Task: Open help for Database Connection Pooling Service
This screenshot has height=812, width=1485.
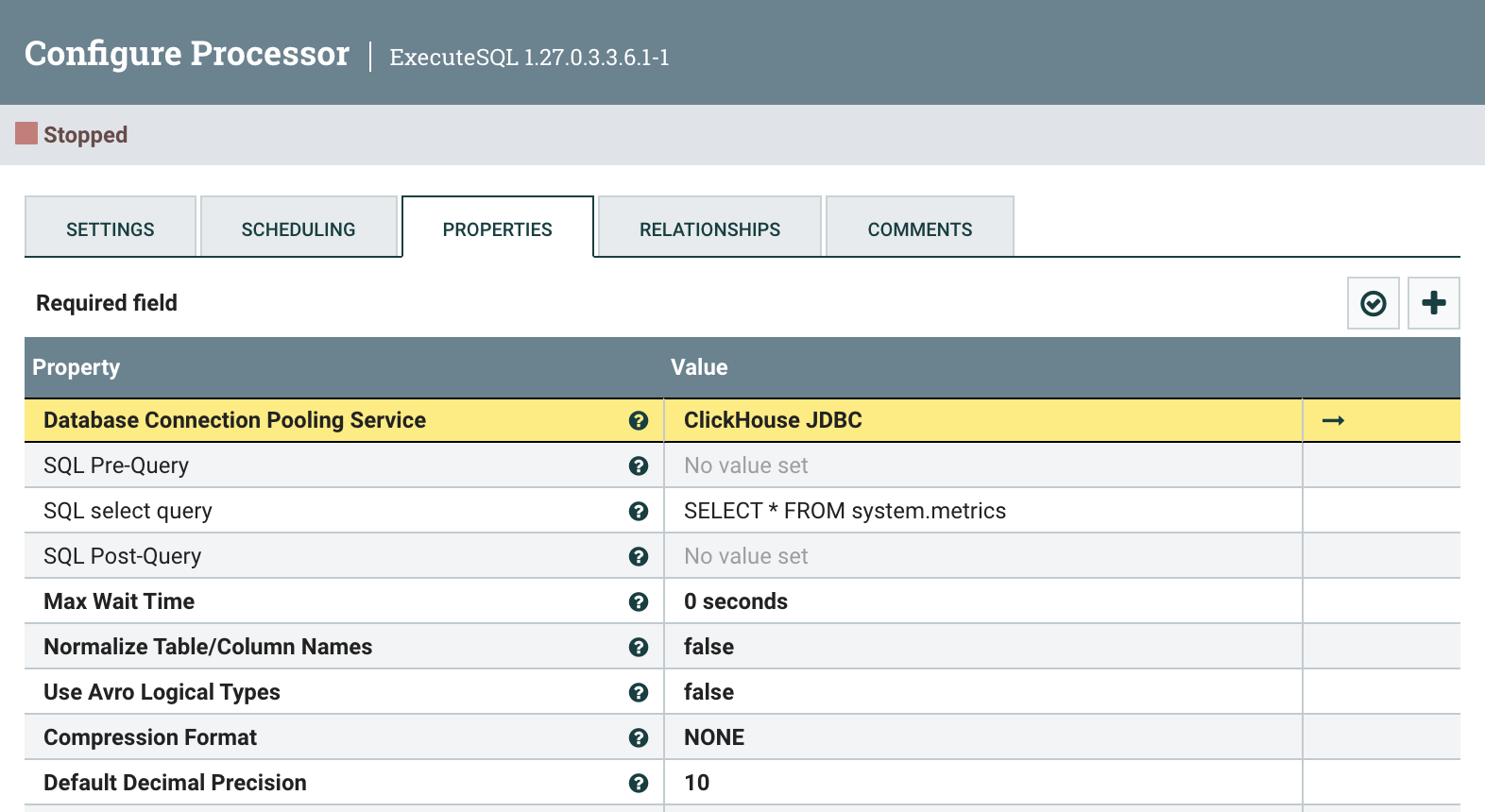Action: [x=639, y=421]
